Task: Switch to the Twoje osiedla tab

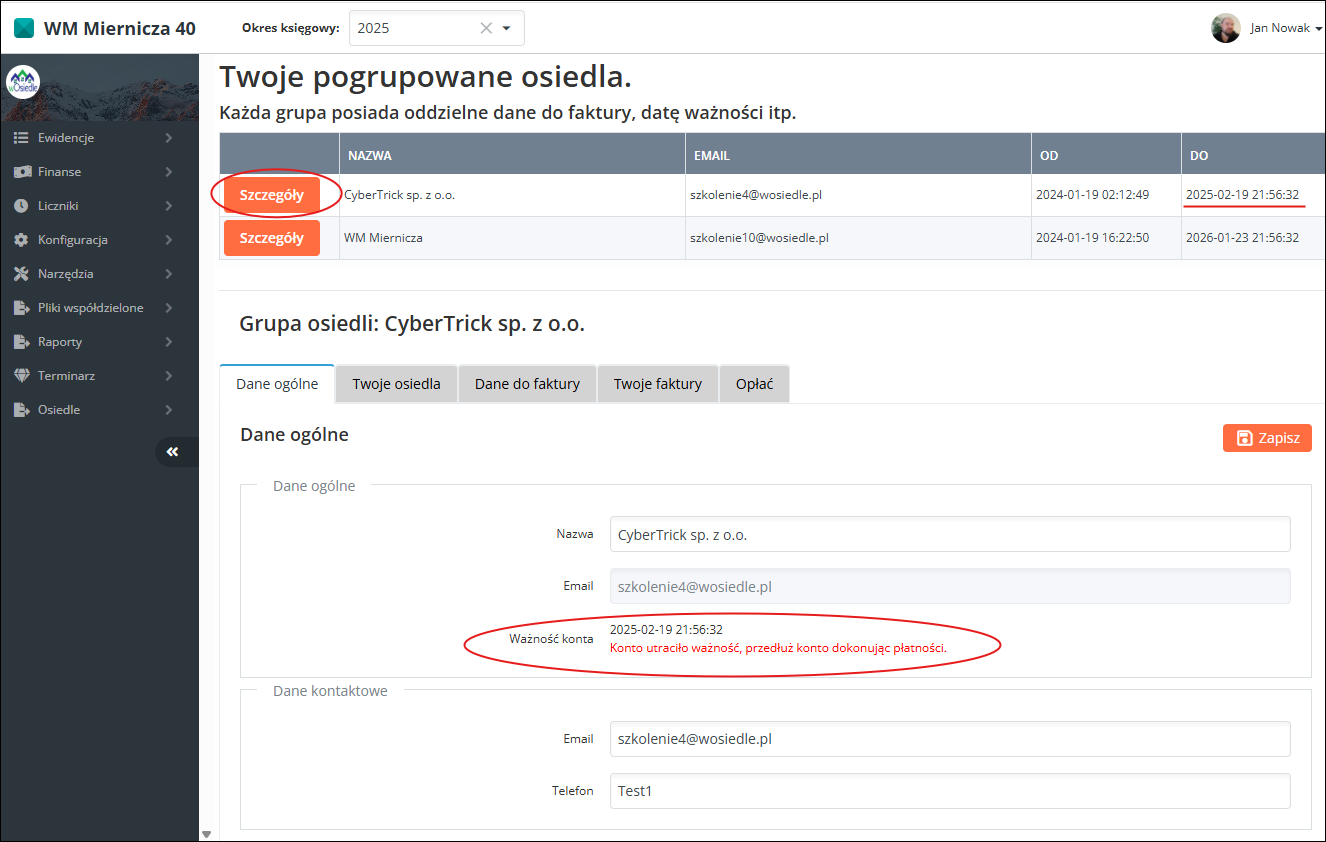Action: pos(396,384)
